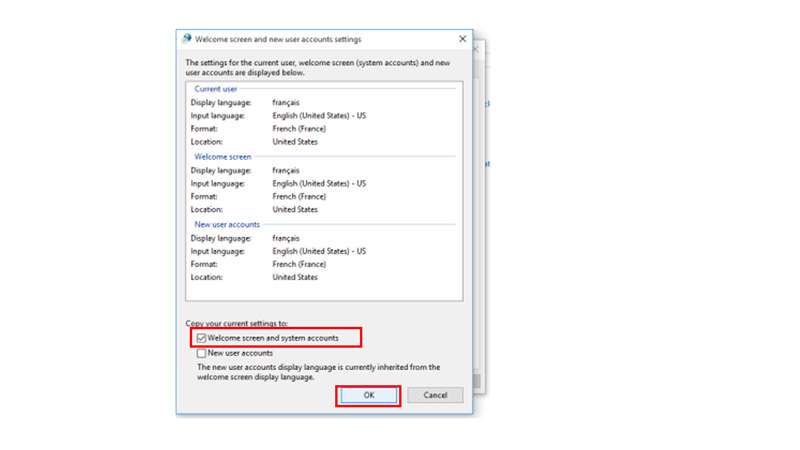Click the dialog title text in the title bar
Screen dimensions: 800x450
(x=278, y=39)
